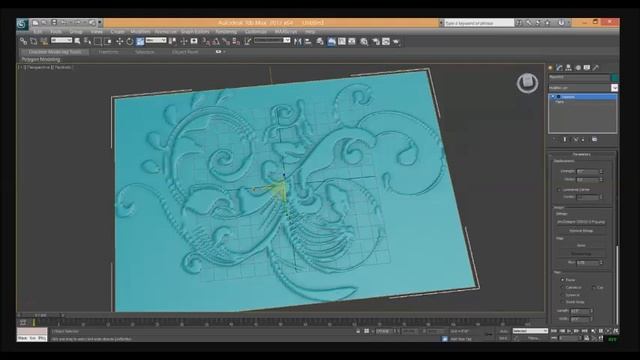Select the Cylindrical map radio button
Screen dimensions: 640x360
pos(562,287)
